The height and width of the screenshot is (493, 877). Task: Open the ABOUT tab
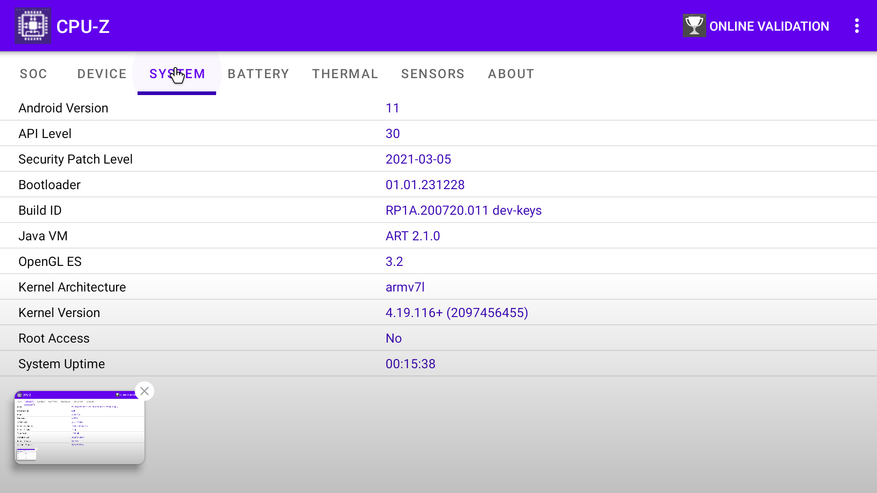tap(511, 74)
